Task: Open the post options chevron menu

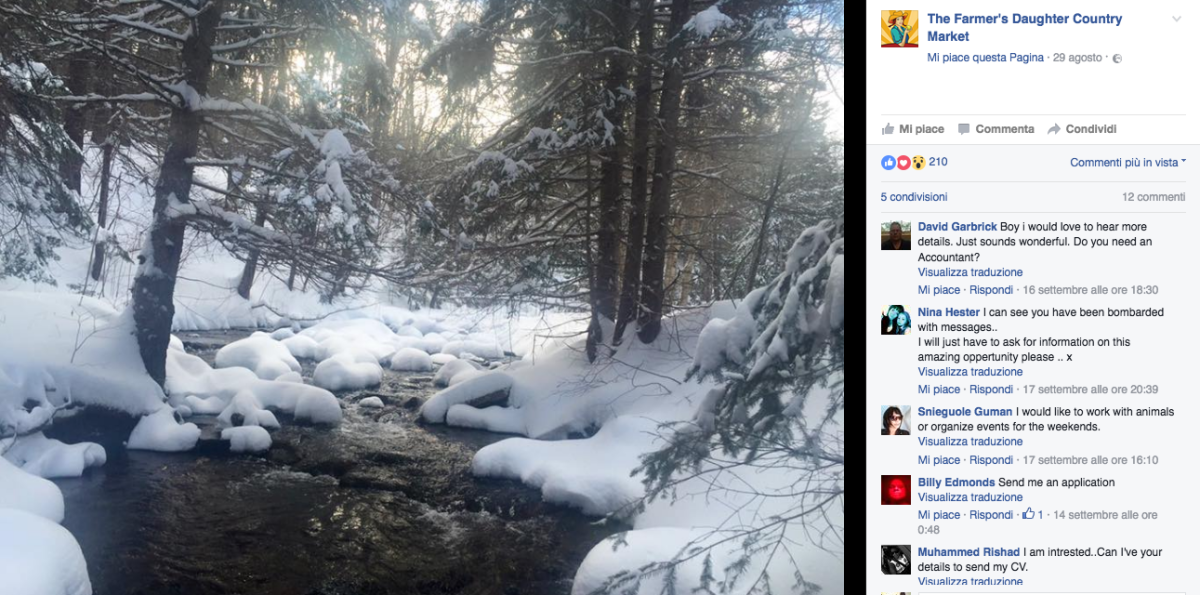Action: tap(1176, 18)
